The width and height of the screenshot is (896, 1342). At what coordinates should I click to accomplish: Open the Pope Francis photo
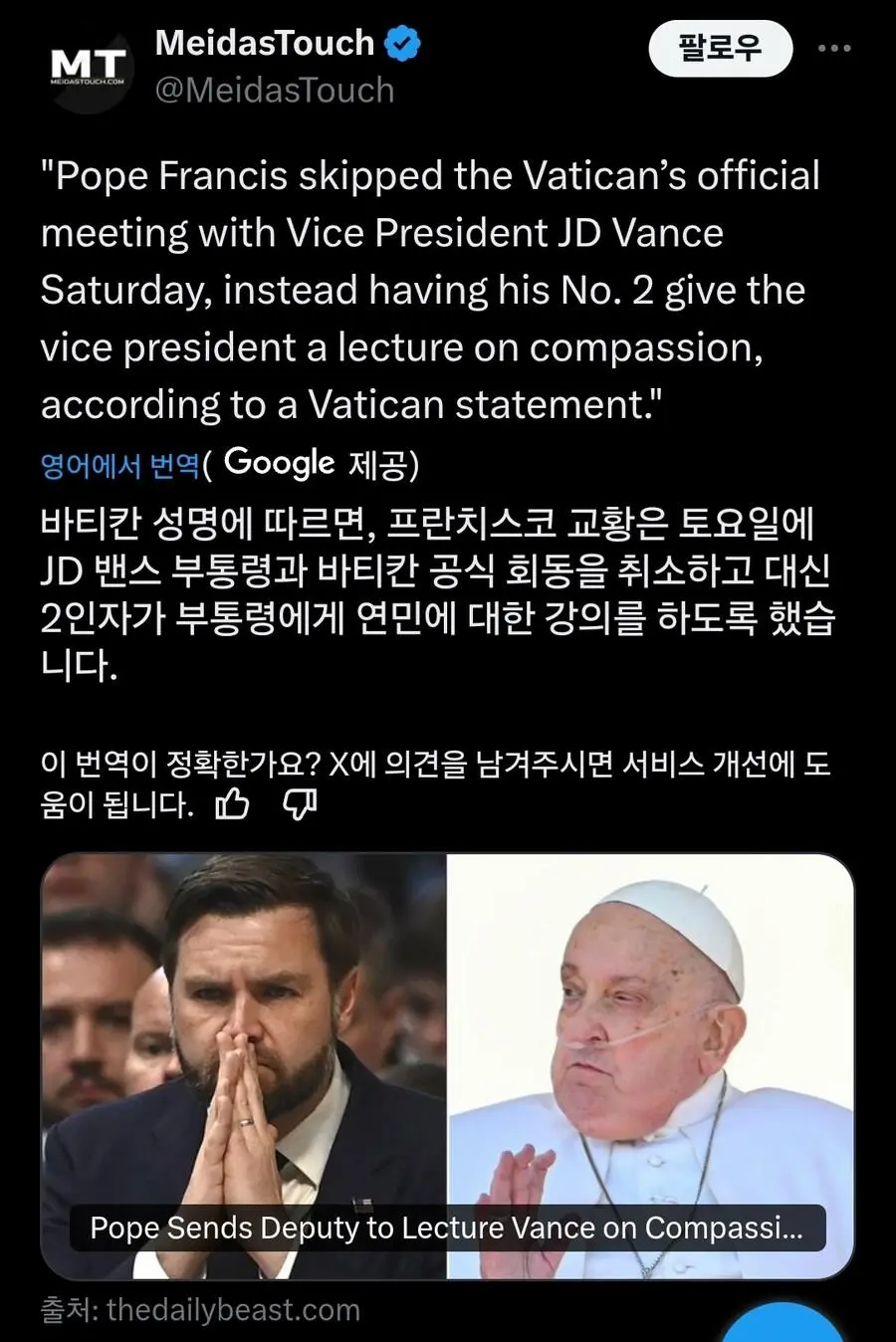click(651, 1065)
